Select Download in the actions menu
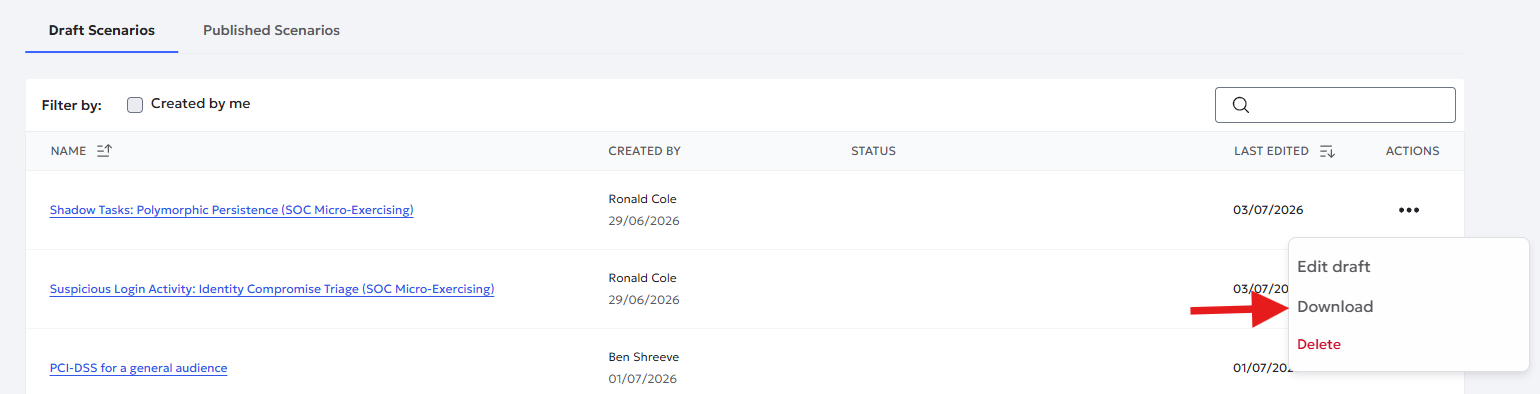 click(1335, 307)
